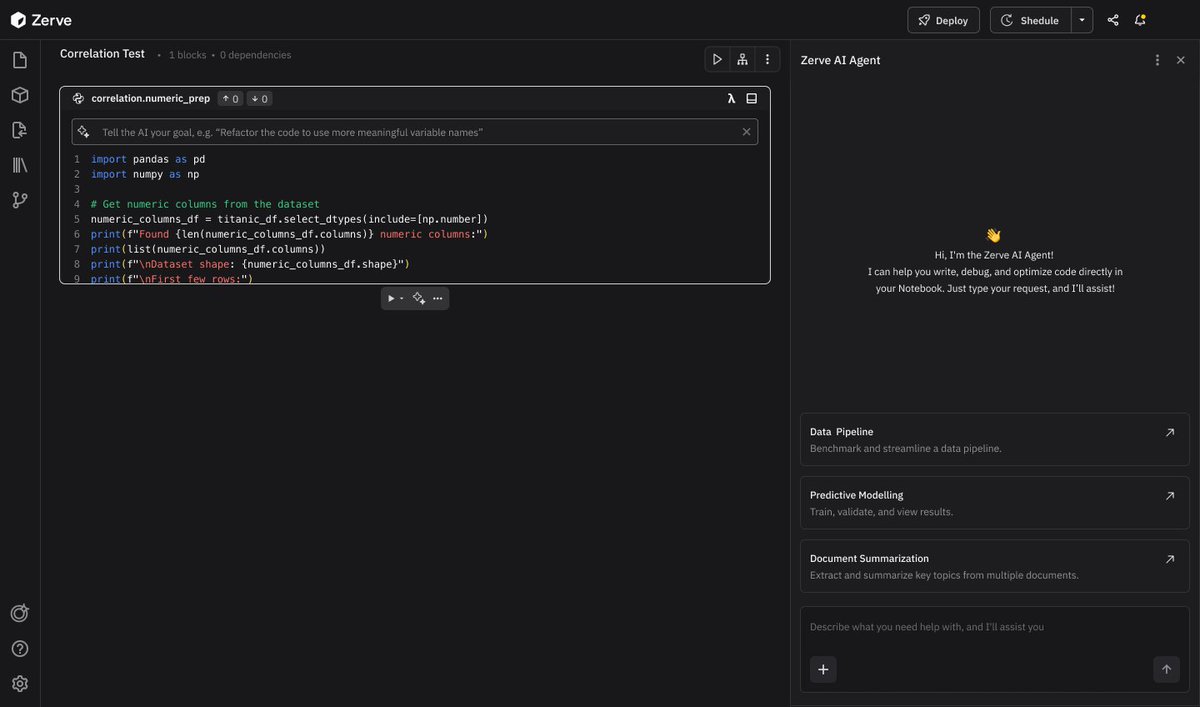Open the git branch icon in sidebar
Image resolution: width=1200 pixels, height=707 pixels.
tap(19, 200)
